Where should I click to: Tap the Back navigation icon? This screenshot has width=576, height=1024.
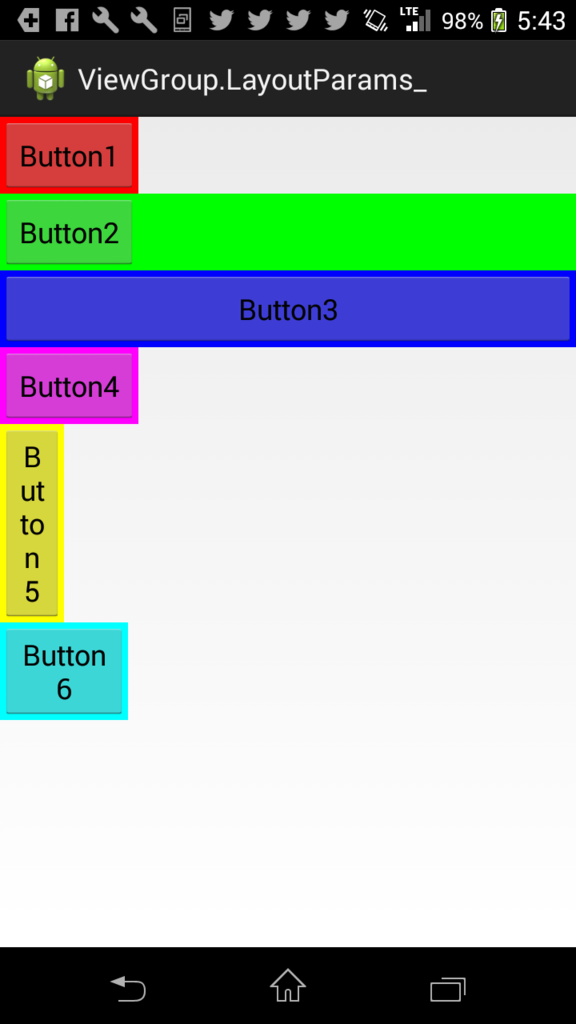point(128,988)
